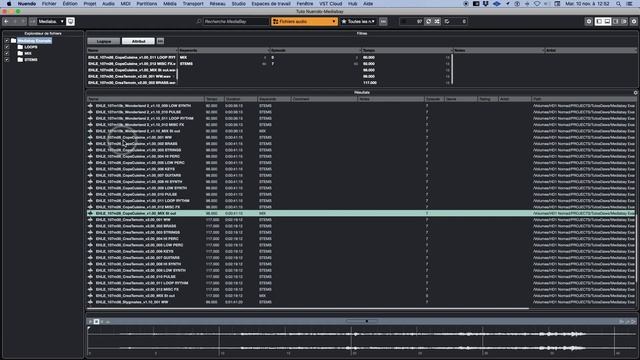The width and height of the screenshot is (640, 360).
Task: Select the CopaCuisine_v1.00_002 BRASS result row
Action: [361, 144]
